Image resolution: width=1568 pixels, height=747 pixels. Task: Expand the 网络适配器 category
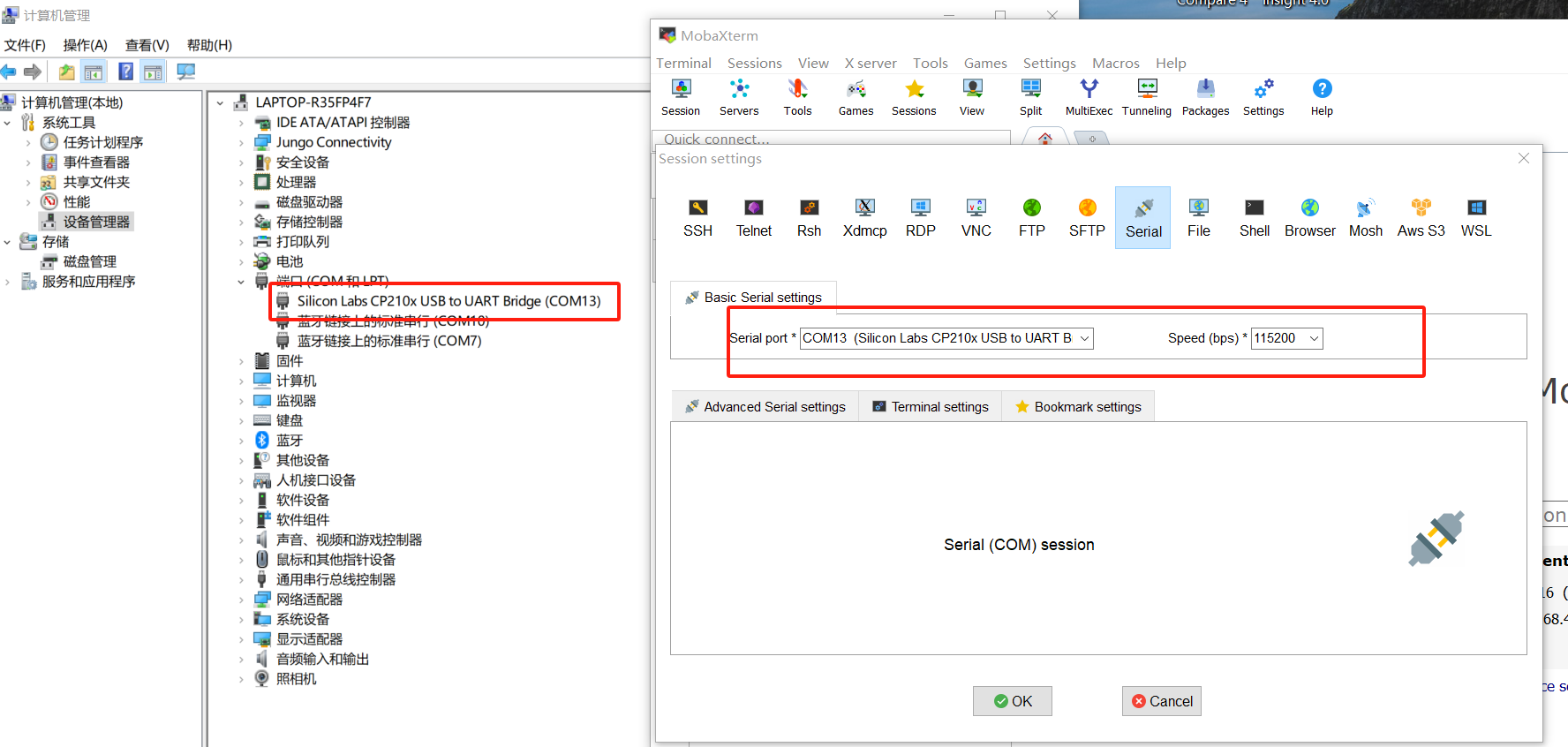pos(241,600)
